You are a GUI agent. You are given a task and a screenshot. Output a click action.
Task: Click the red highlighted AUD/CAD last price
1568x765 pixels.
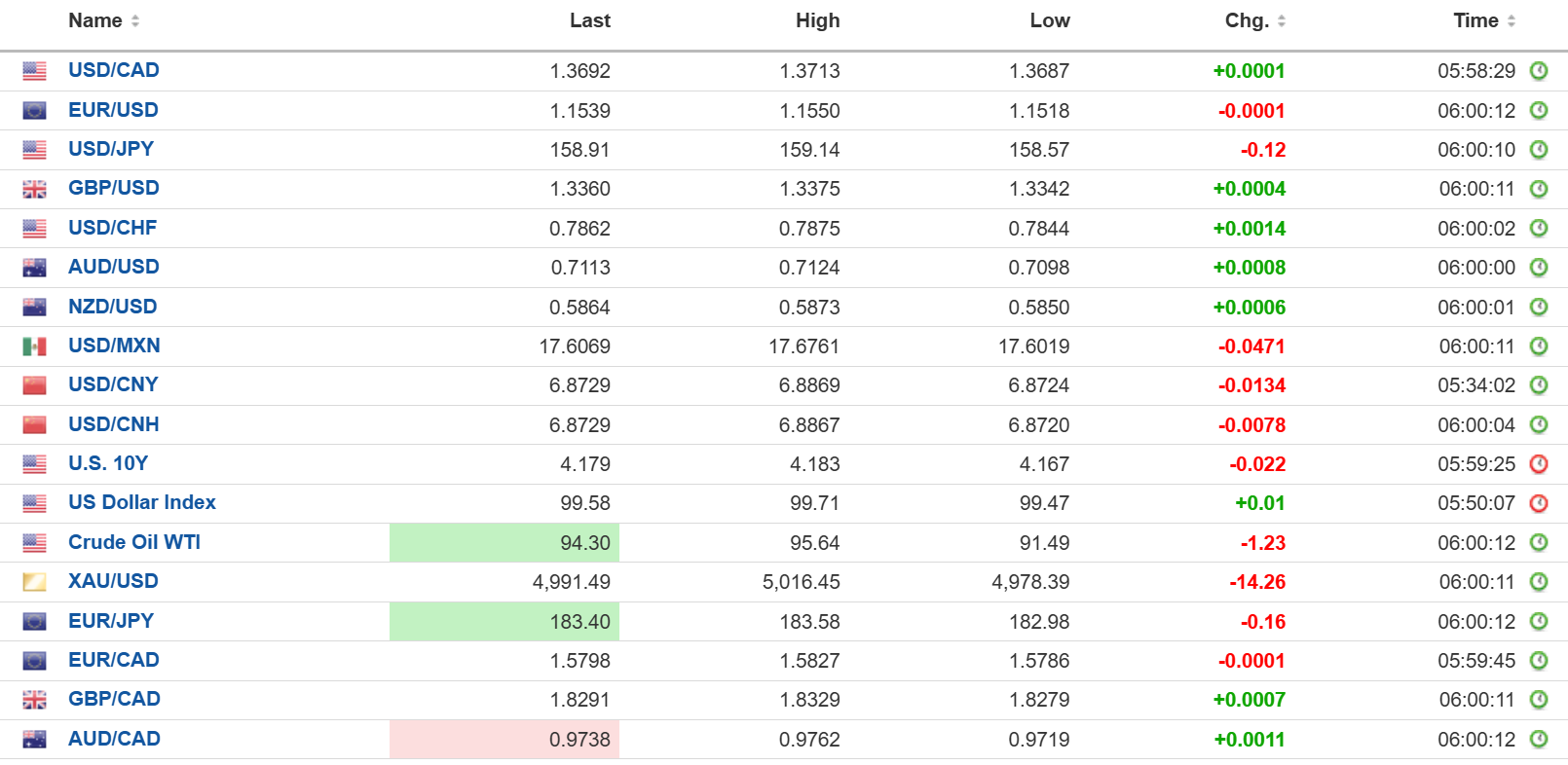coord(579,740)
